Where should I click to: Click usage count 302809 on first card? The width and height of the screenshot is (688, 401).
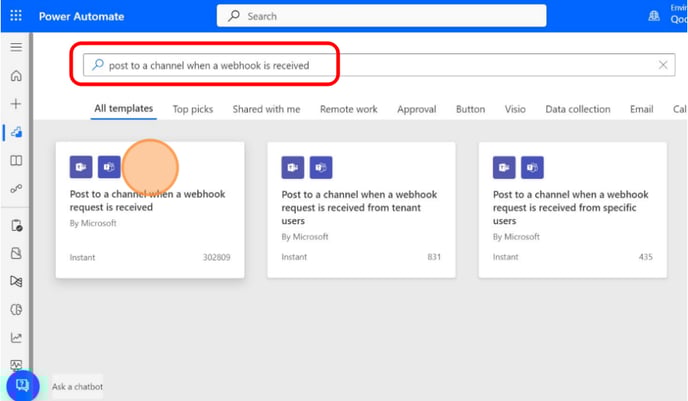pyautogui.click(x=216, y=257)
